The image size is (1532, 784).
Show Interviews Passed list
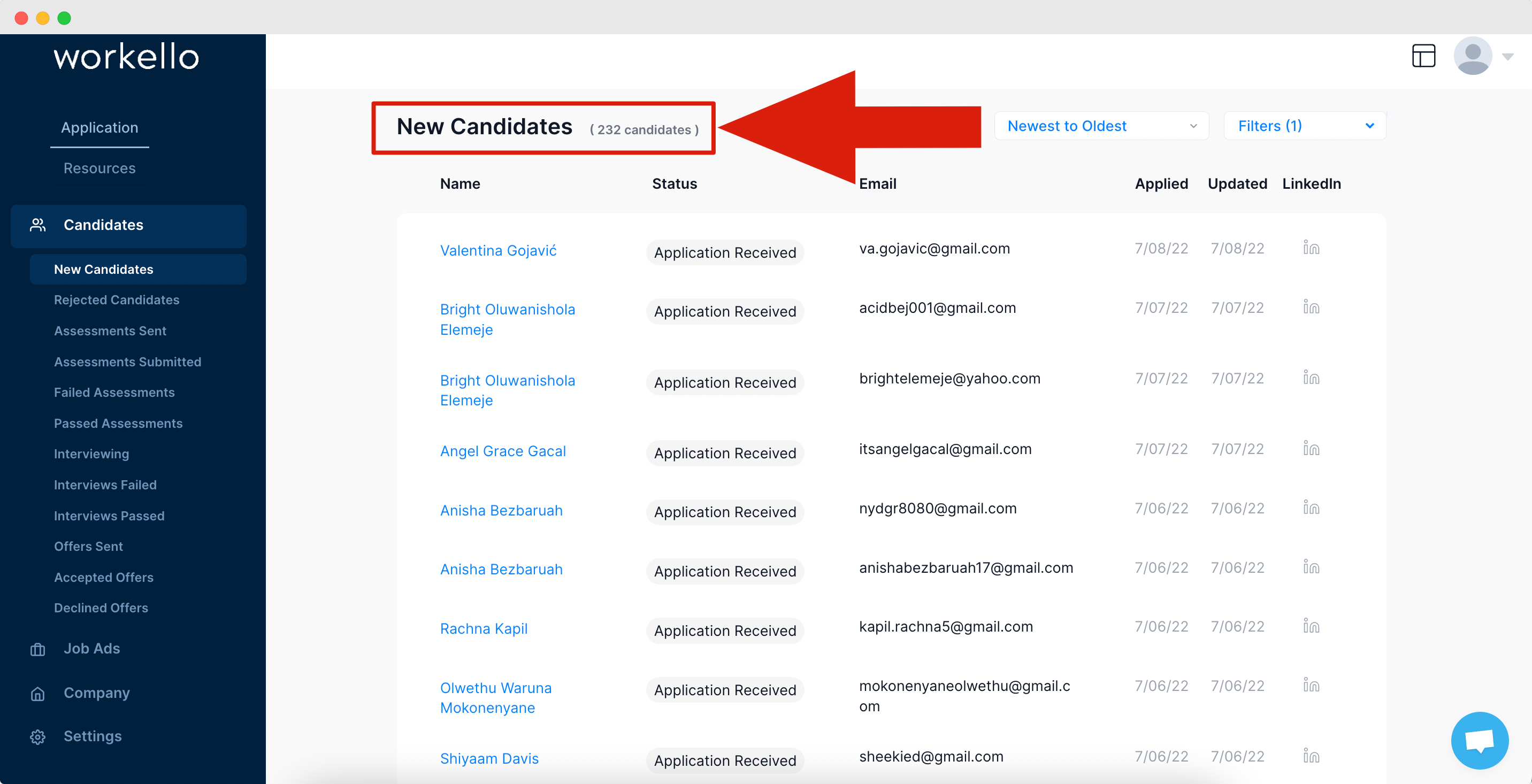click(109, 516)
